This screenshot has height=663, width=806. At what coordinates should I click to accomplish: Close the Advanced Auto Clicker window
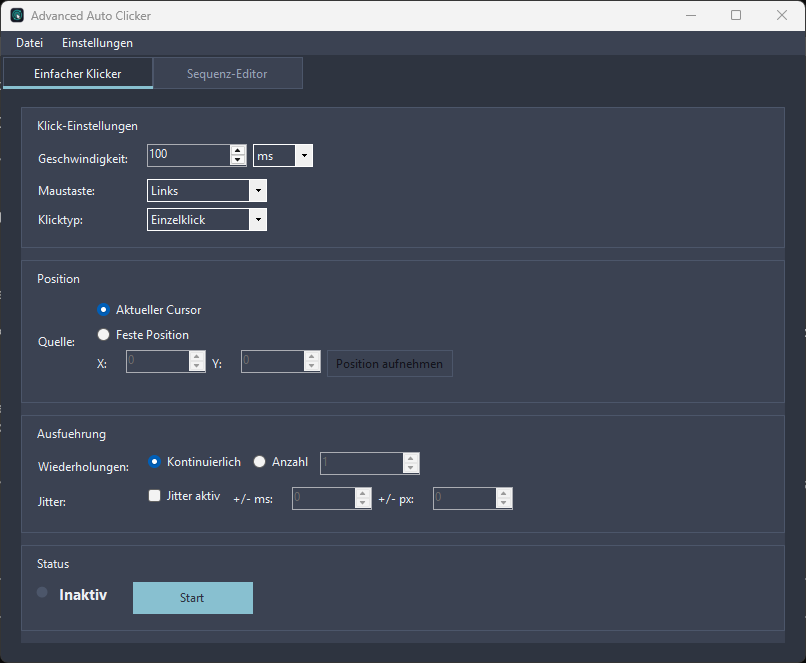point(782,15)
